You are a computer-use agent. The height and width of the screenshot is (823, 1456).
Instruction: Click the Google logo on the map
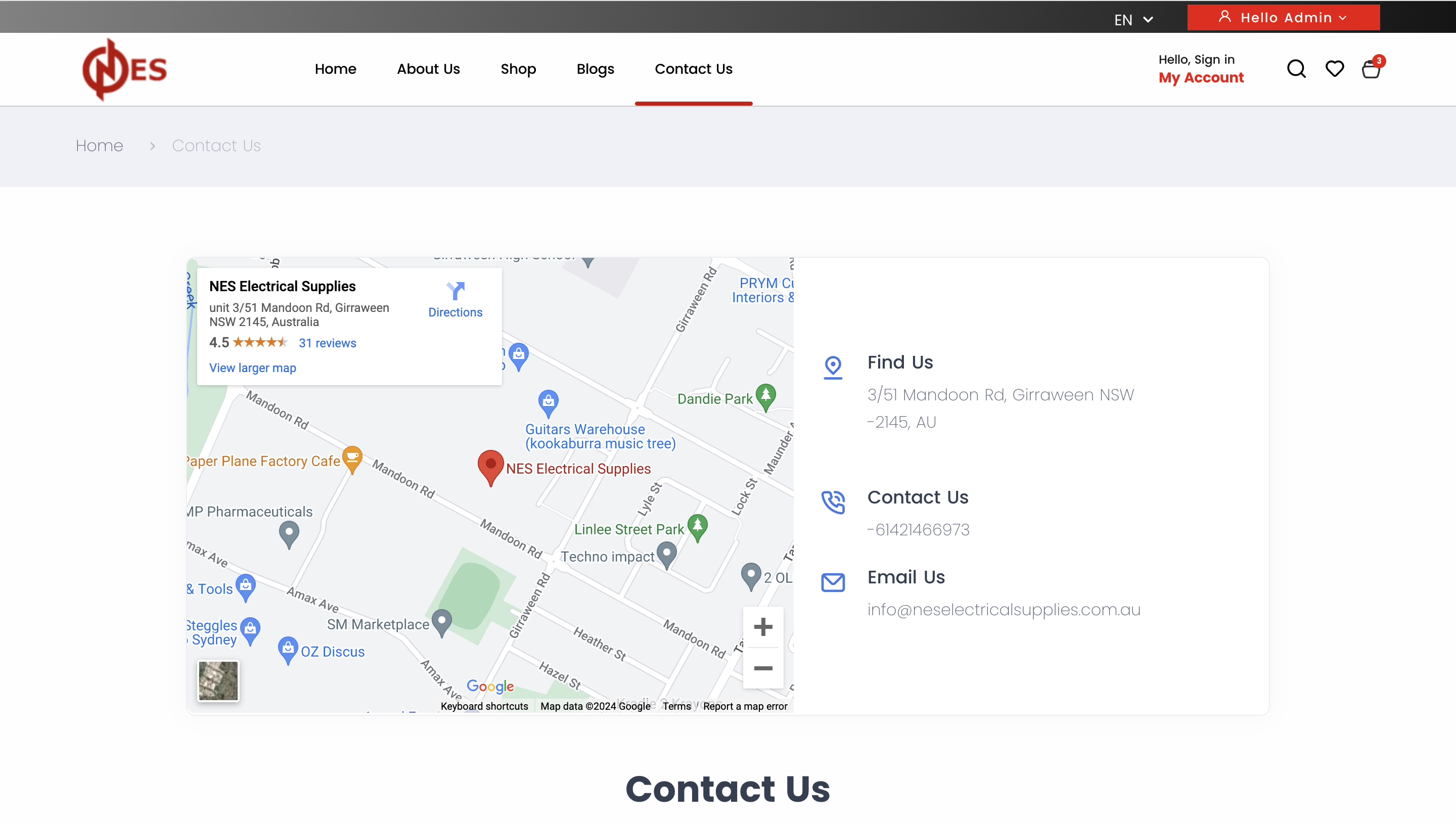490,686
